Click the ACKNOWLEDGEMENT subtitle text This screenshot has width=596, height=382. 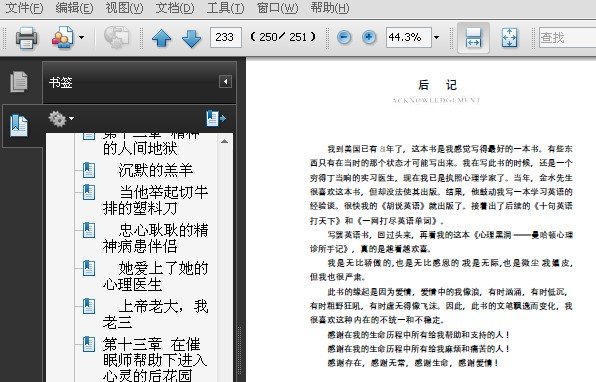pyautogui.click(x=436, y=100)
